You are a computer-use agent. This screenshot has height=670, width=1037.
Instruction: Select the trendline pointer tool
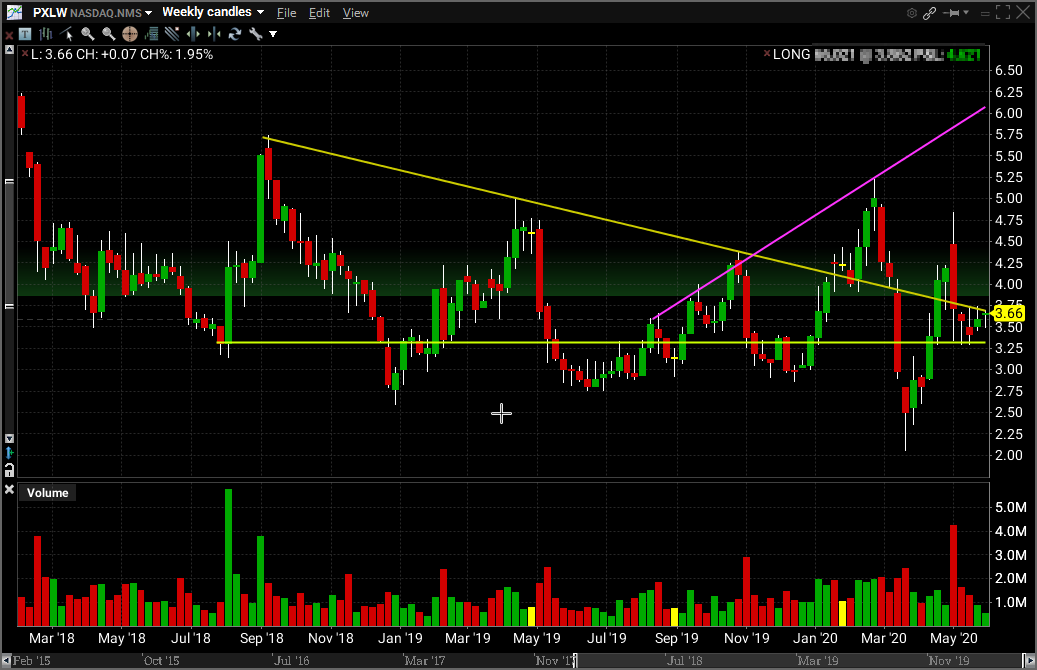pyautogui.click(x=67, y=34)
